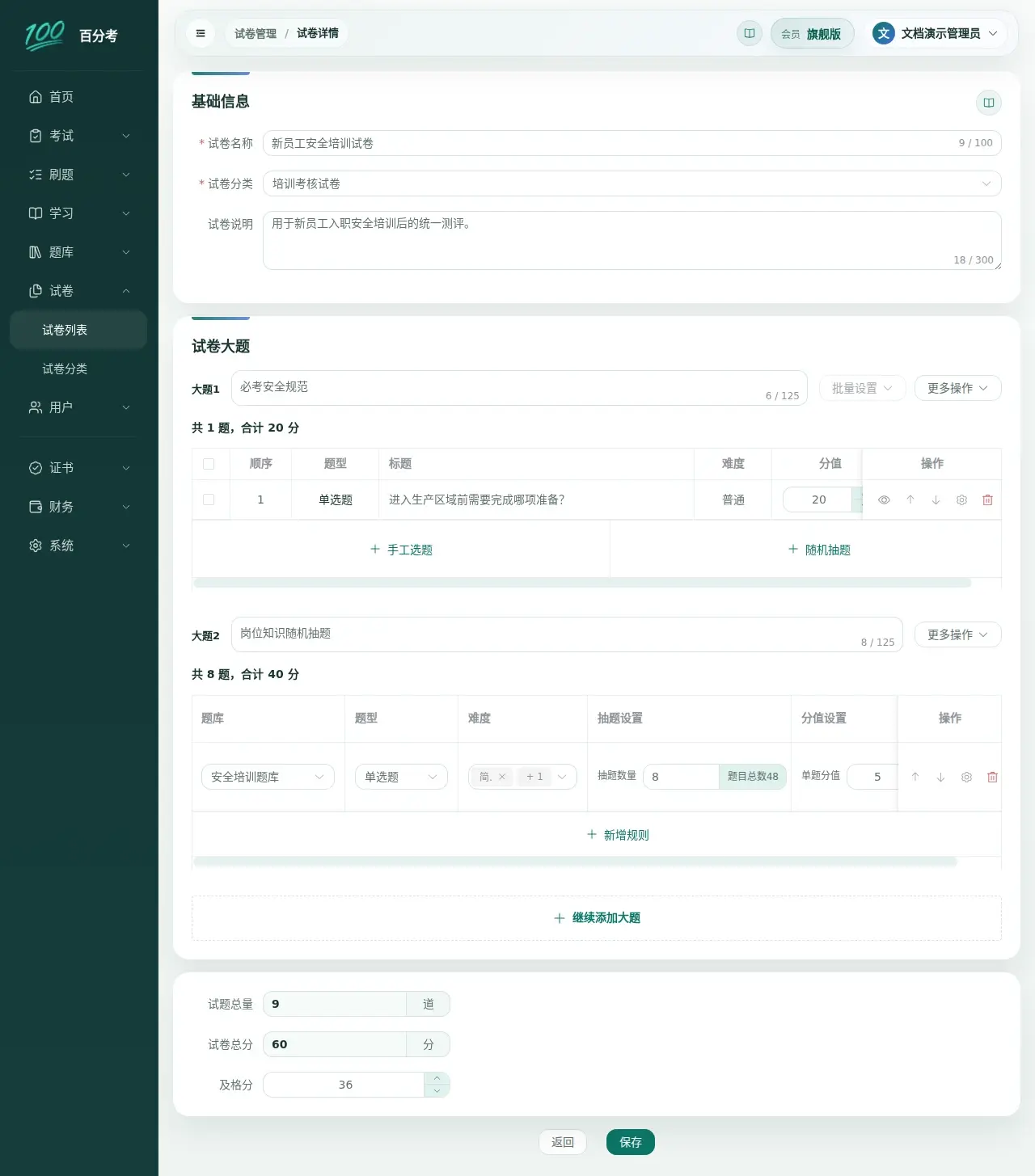Open the 文档演示管理员 user menu
Screen dimensions: 1035x1176
coord(936,33)
